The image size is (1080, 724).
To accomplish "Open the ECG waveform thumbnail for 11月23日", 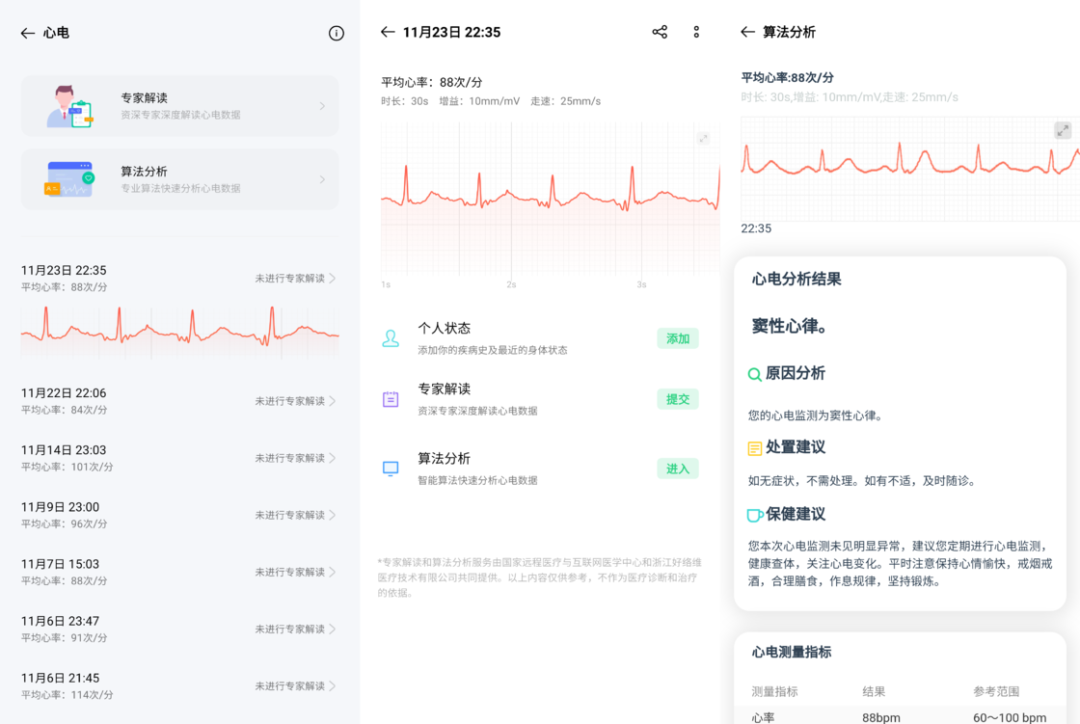I will (x=180, y=332).
